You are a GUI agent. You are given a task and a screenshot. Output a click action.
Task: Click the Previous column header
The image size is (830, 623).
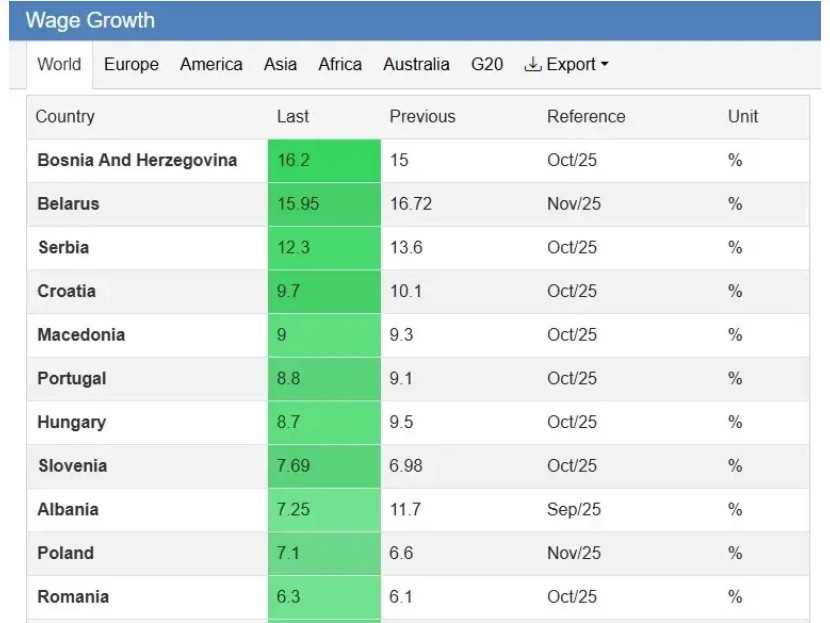(422, 117)
